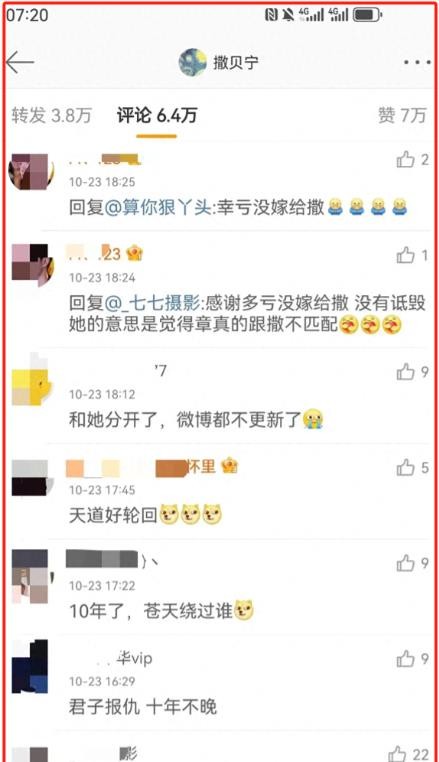Tap the battery indicator in status bar

click(x=367, y=15)
